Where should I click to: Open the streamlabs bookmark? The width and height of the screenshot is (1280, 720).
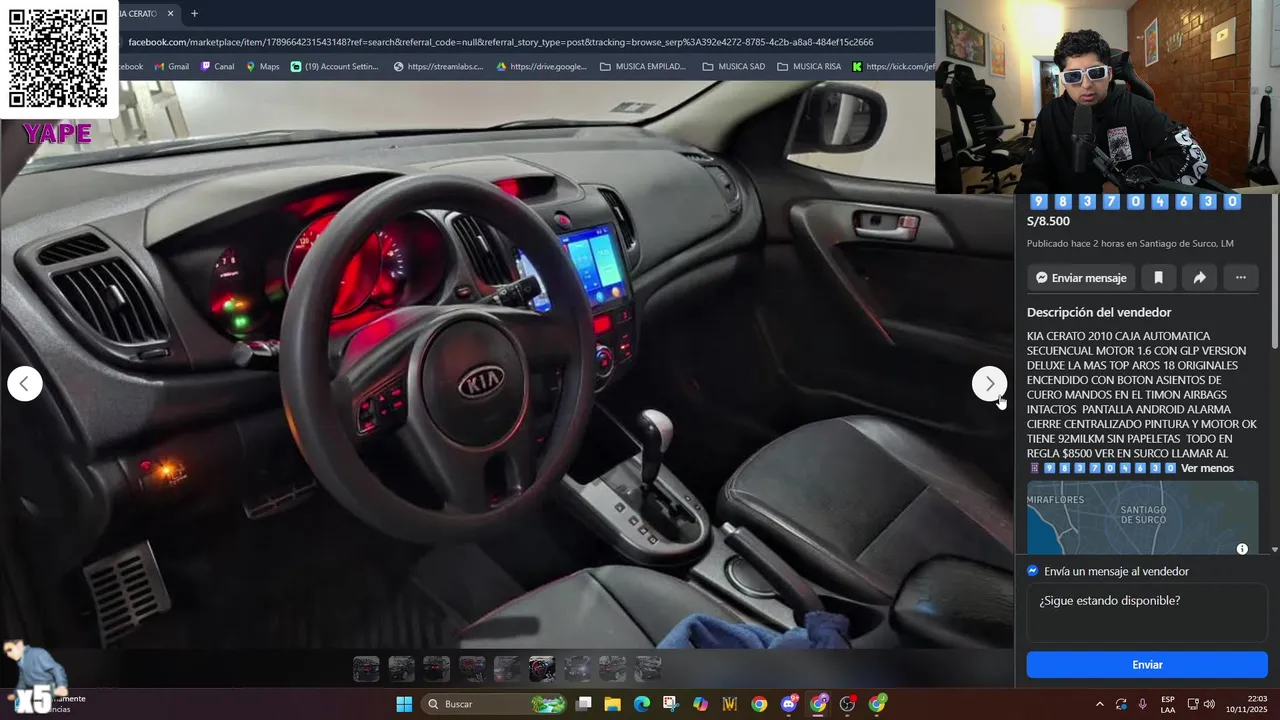(x=438, y=67)
